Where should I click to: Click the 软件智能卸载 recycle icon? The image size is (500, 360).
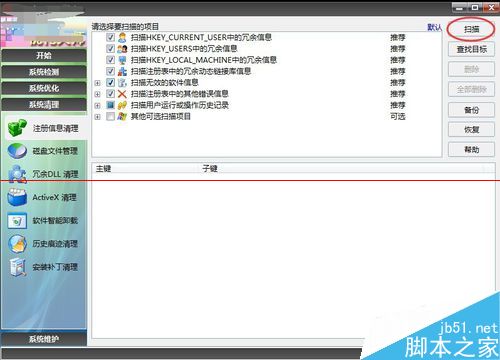click(17, 221)
